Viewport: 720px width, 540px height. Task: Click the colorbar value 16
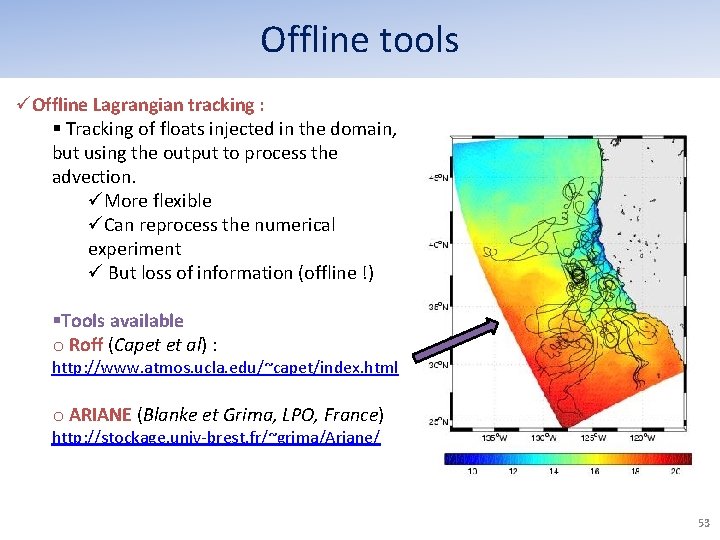point(595,471)
